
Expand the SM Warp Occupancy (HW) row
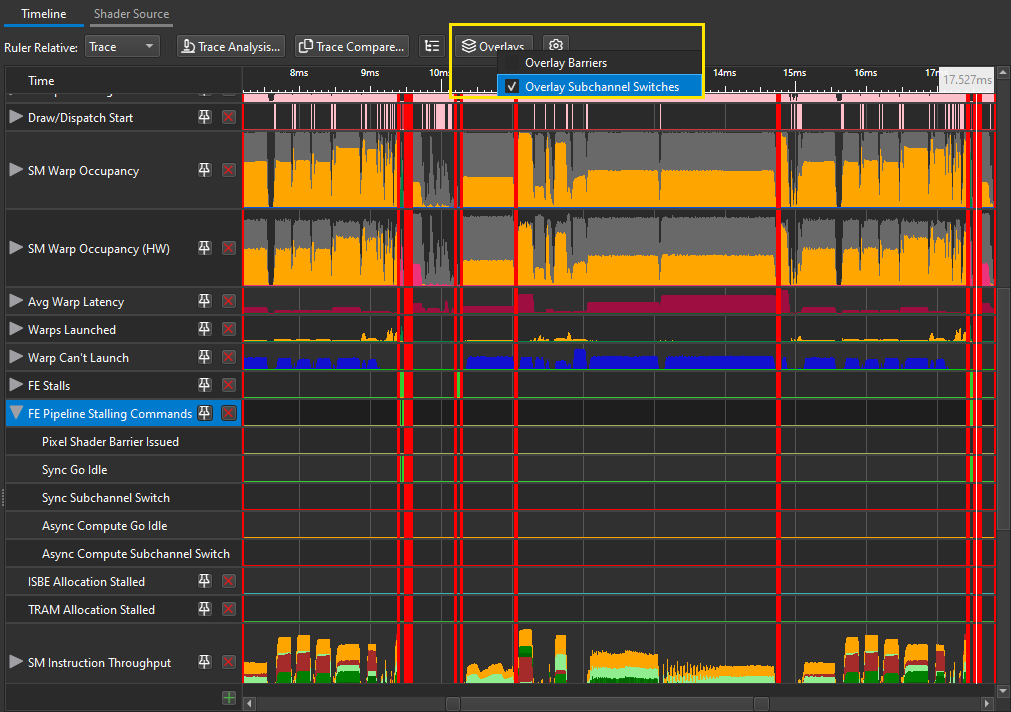pyautogui.click(x=14, y=247)
